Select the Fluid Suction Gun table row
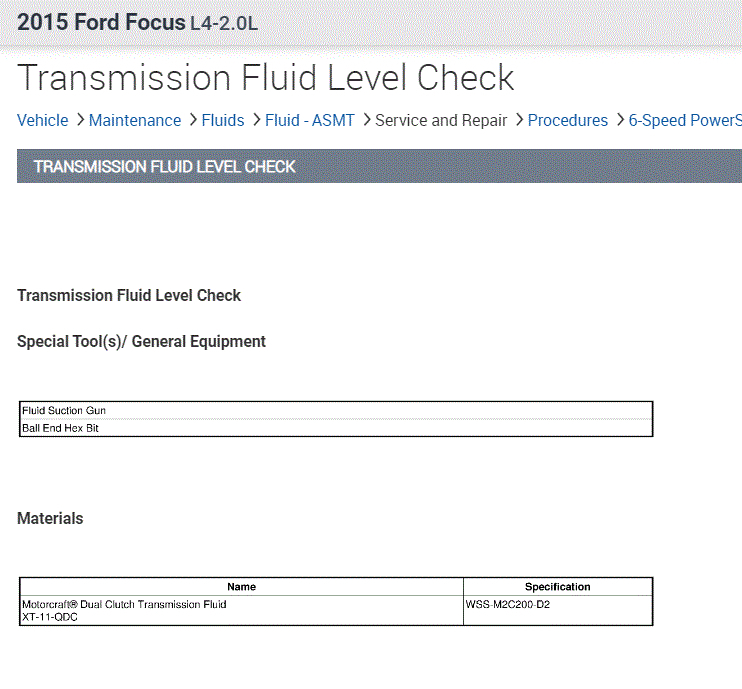The image size is (742, 689). pos(336,411)
